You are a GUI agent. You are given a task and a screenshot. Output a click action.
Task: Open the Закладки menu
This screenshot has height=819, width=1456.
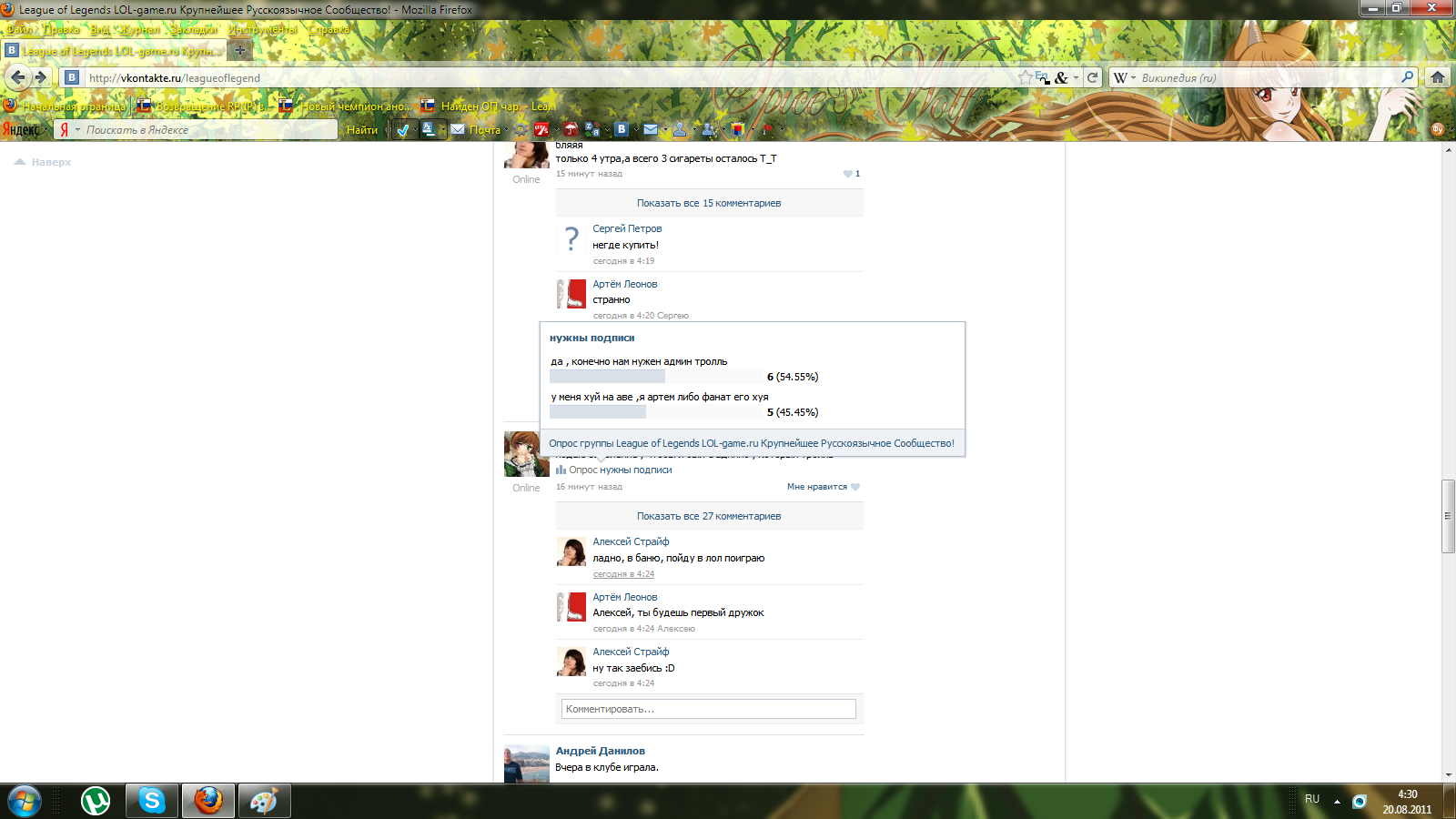[194, 29]
